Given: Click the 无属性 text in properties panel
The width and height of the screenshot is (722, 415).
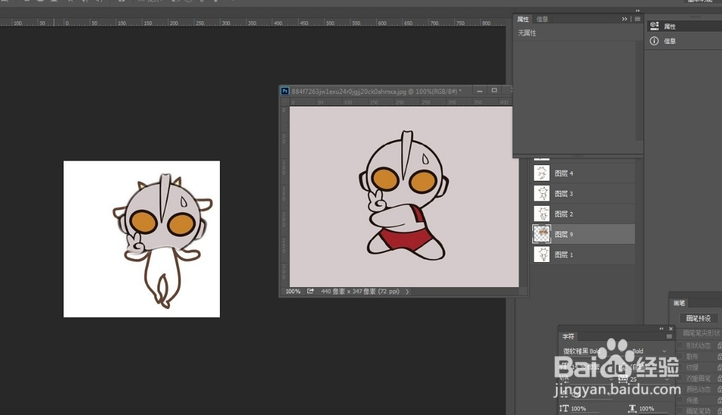Looking at the screenshot, I should coord(527,33).
